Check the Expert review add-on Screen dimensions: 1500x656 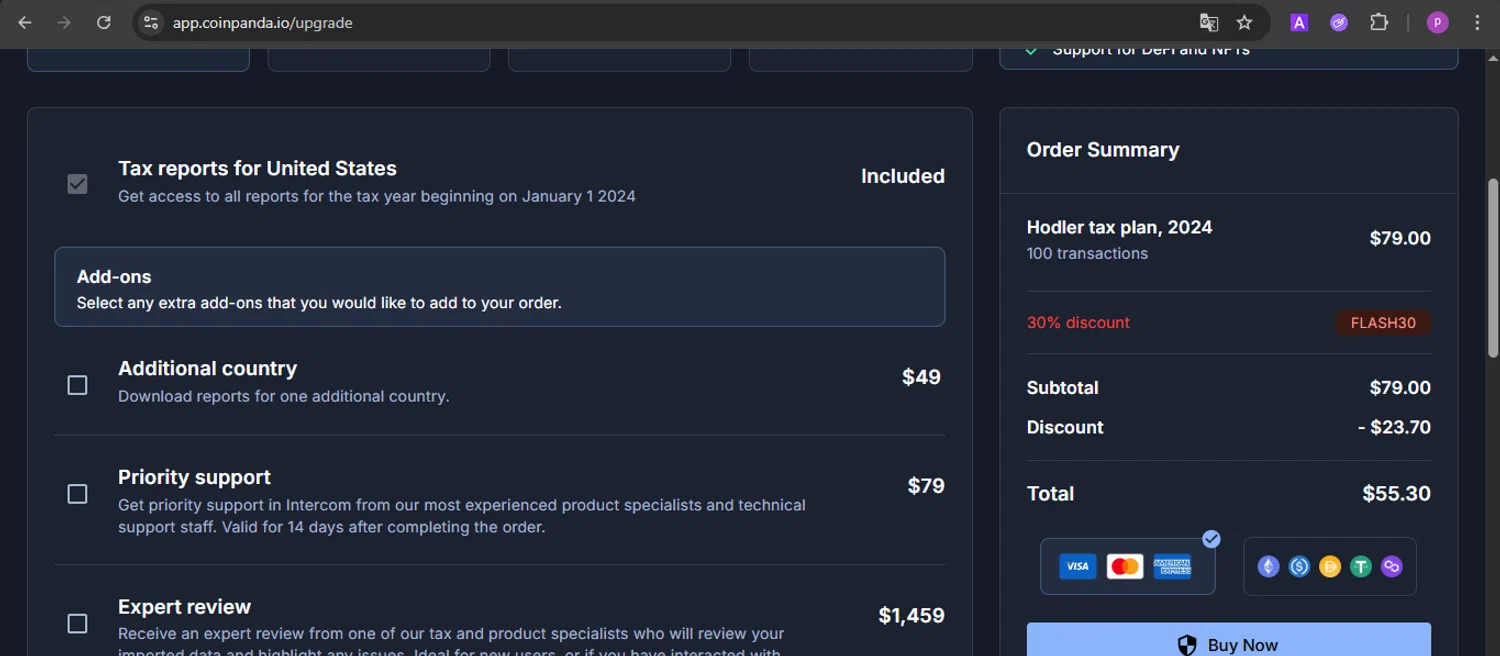click(x=77, y=624)
